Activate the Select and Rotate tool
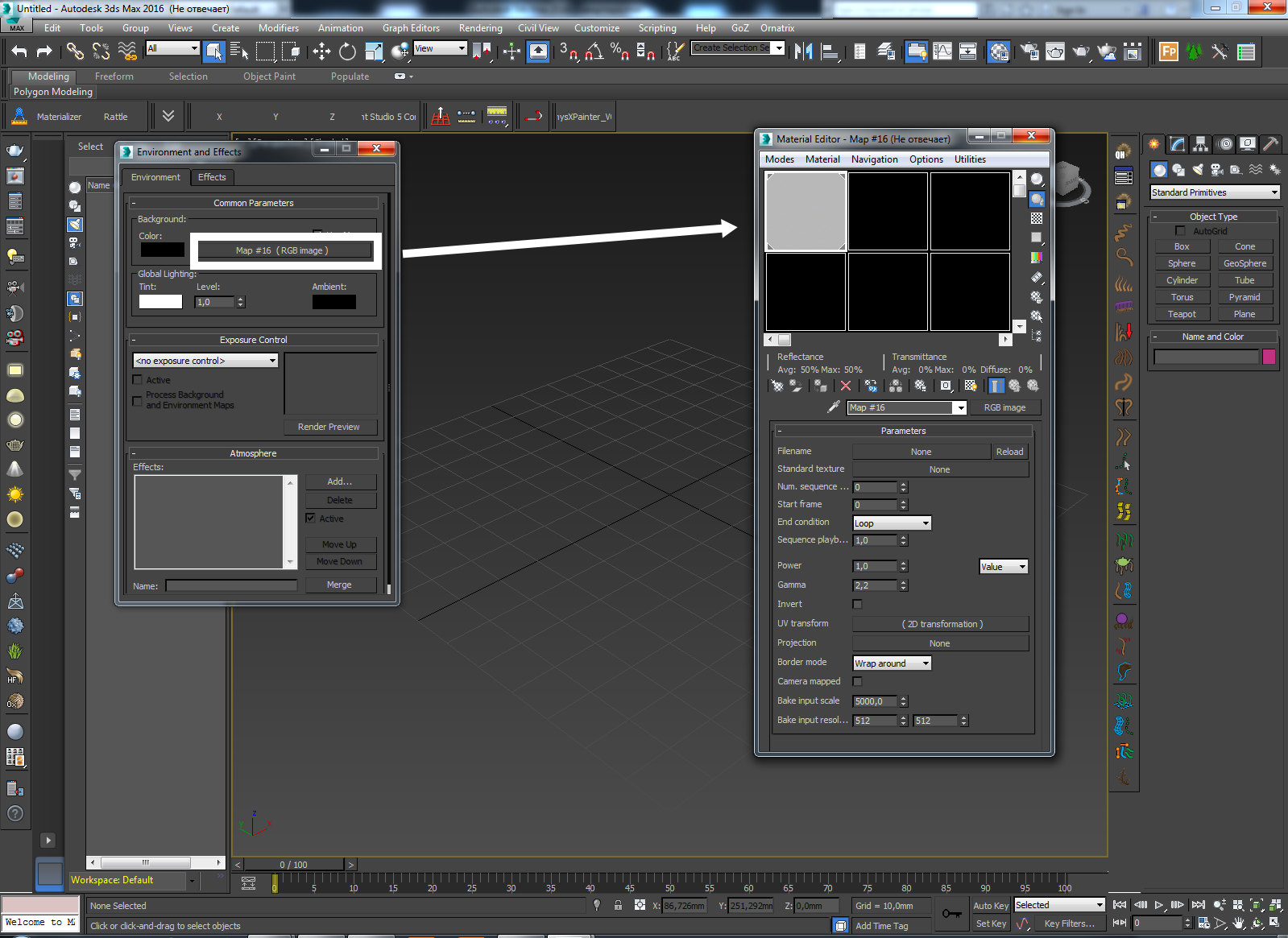Image resolution: width=1288 pixels, height=938 pixels. (x=347, y=52)
